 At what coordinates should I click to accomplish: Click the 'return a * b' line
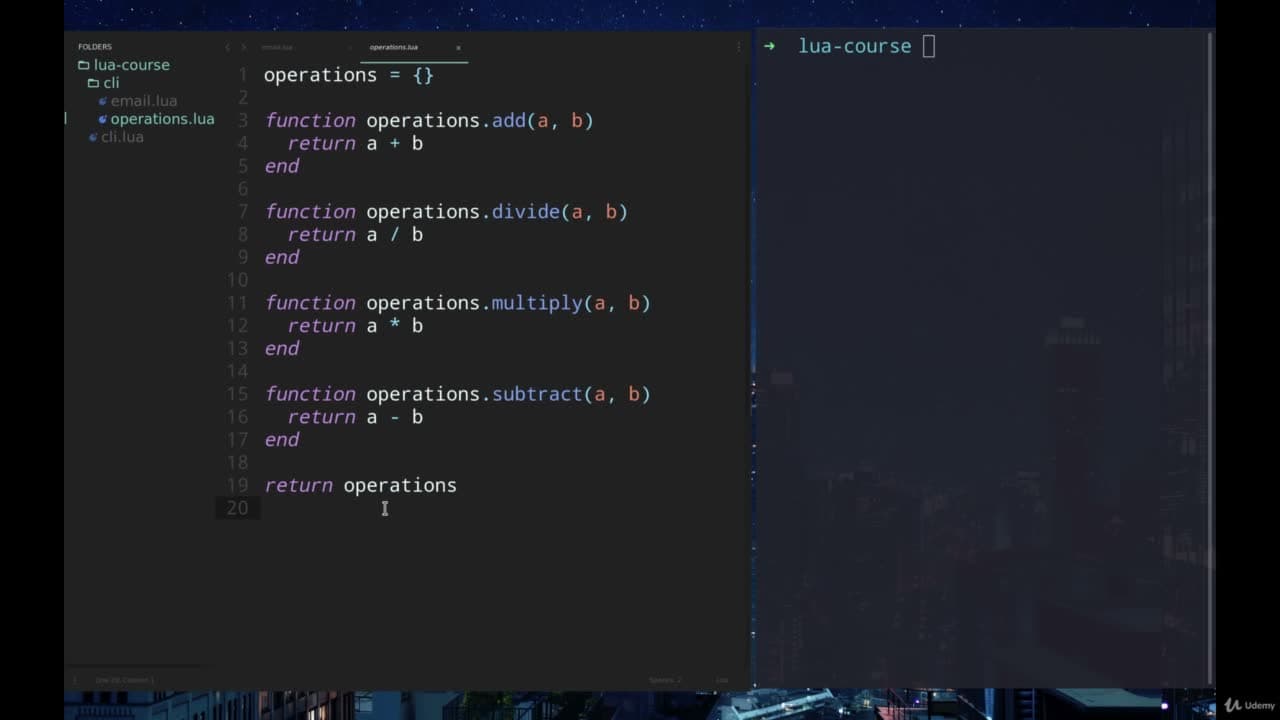pyautogui.click(x=355, y=325)
